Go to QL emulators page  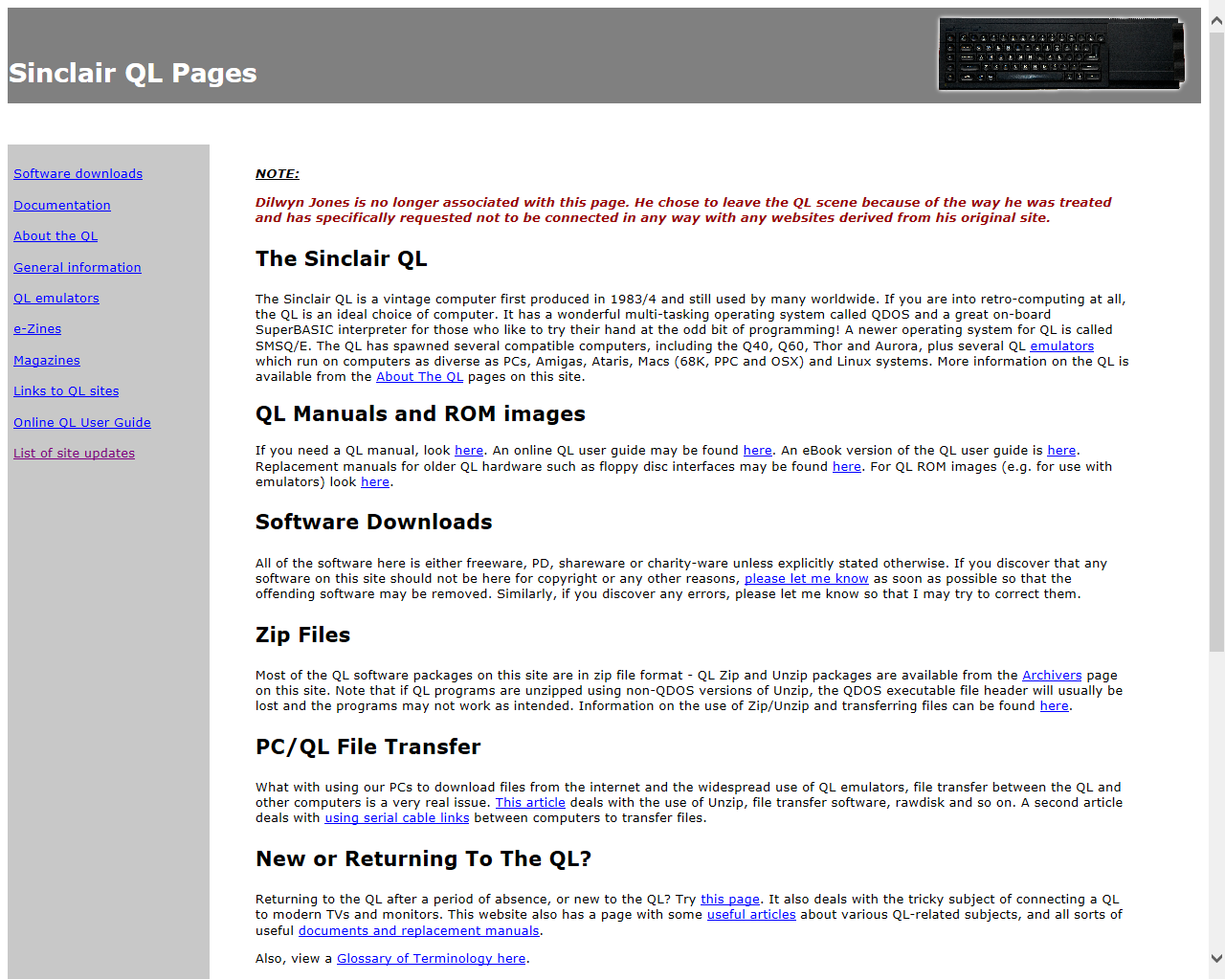tap(56, 298)
